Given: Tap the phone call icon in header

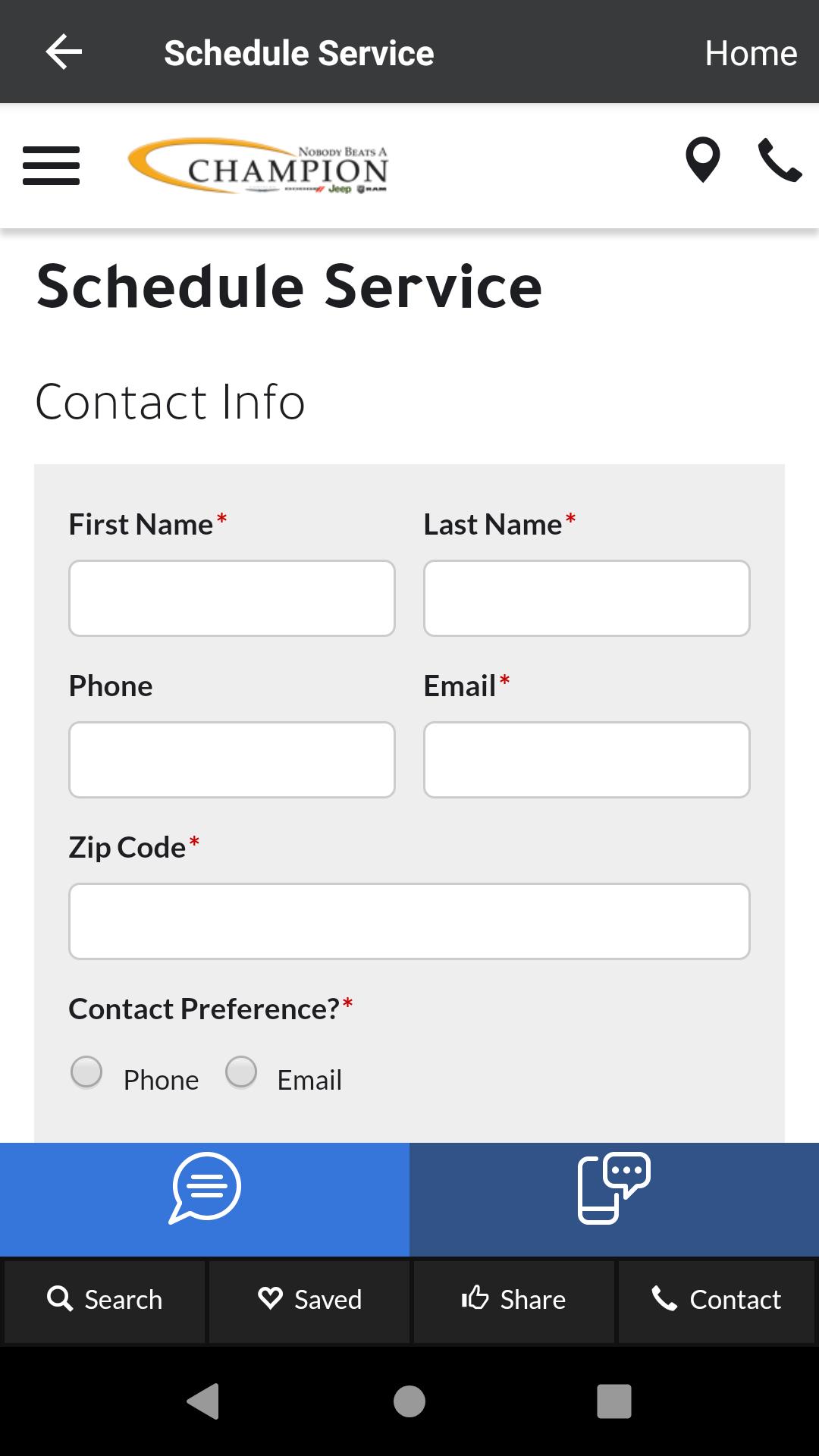Looking at the screenshot, I should (780, 161).
